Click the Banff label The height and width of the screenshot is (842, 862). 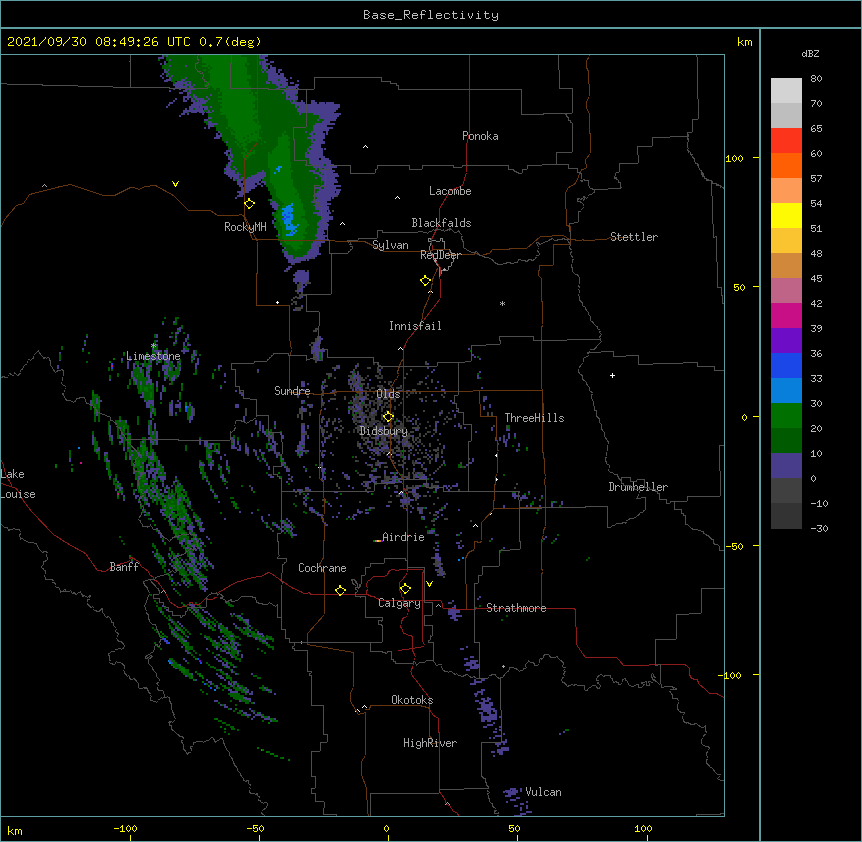pos(124,567)
